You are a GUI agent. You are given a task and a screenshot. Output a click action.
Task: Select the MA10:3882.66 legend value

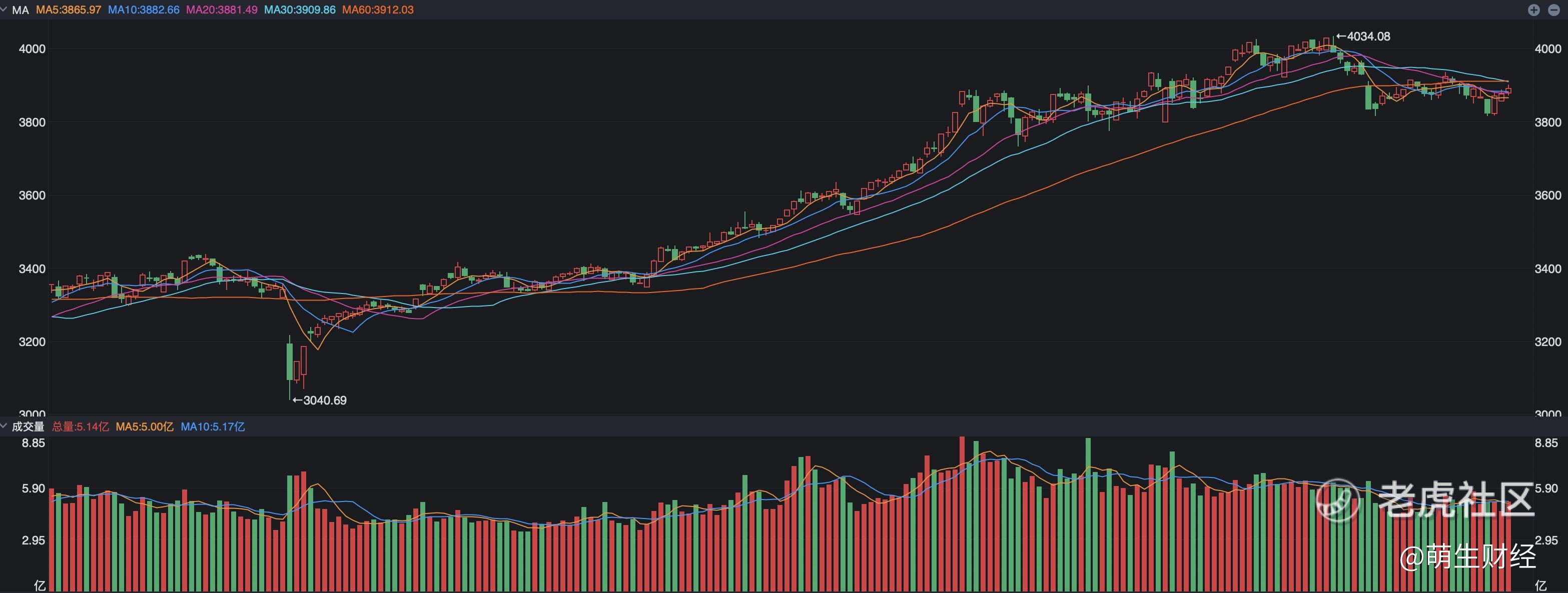(144, 10)
